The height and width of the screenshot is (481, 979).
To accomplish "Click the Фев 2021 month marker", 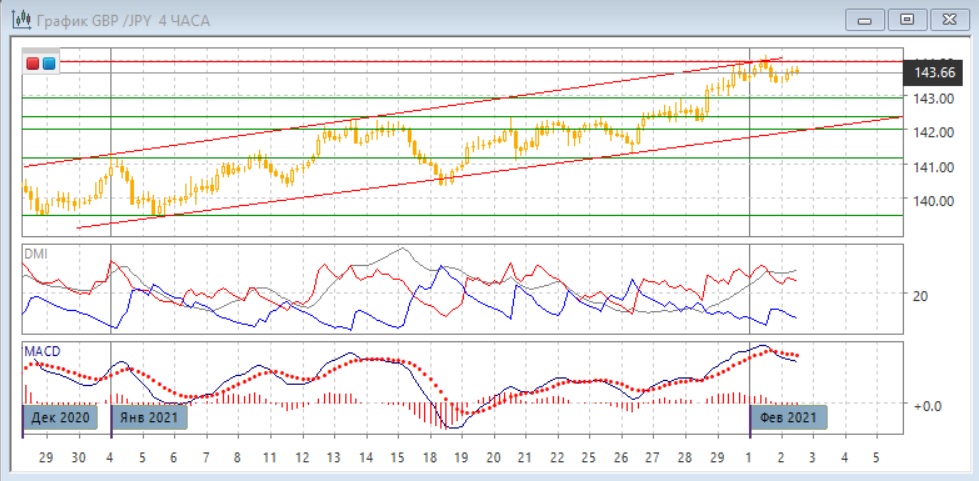I will 789,418.
